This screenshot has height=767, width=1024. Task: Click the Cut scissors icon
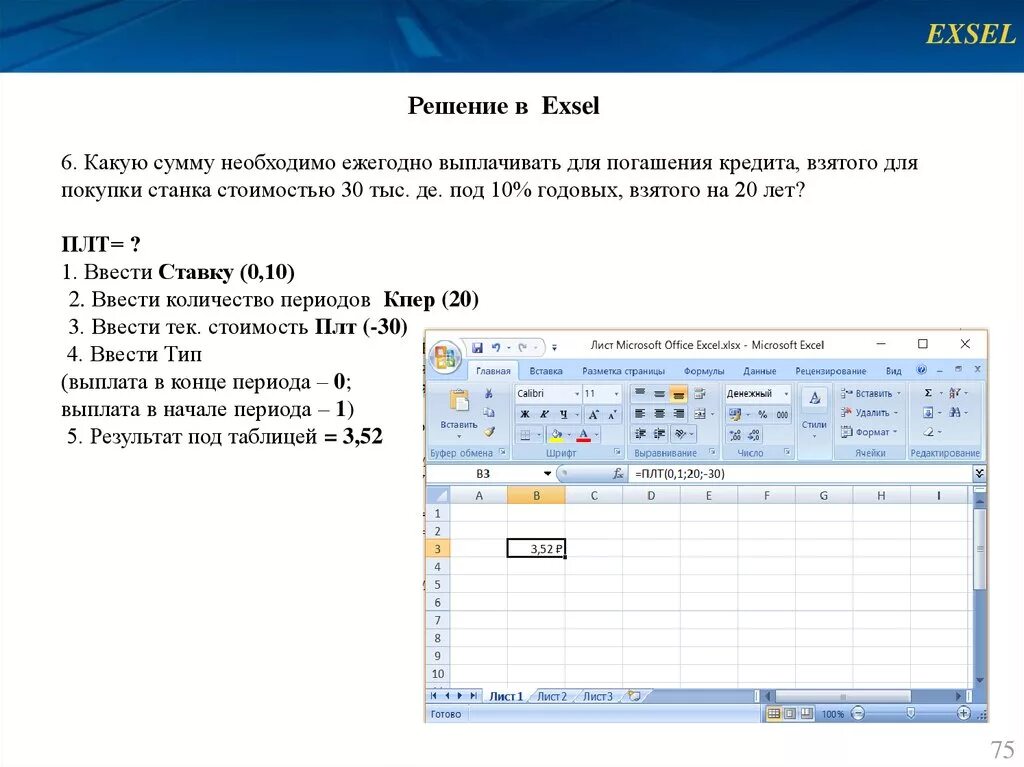pyautogui.click(x=488, y=393)
